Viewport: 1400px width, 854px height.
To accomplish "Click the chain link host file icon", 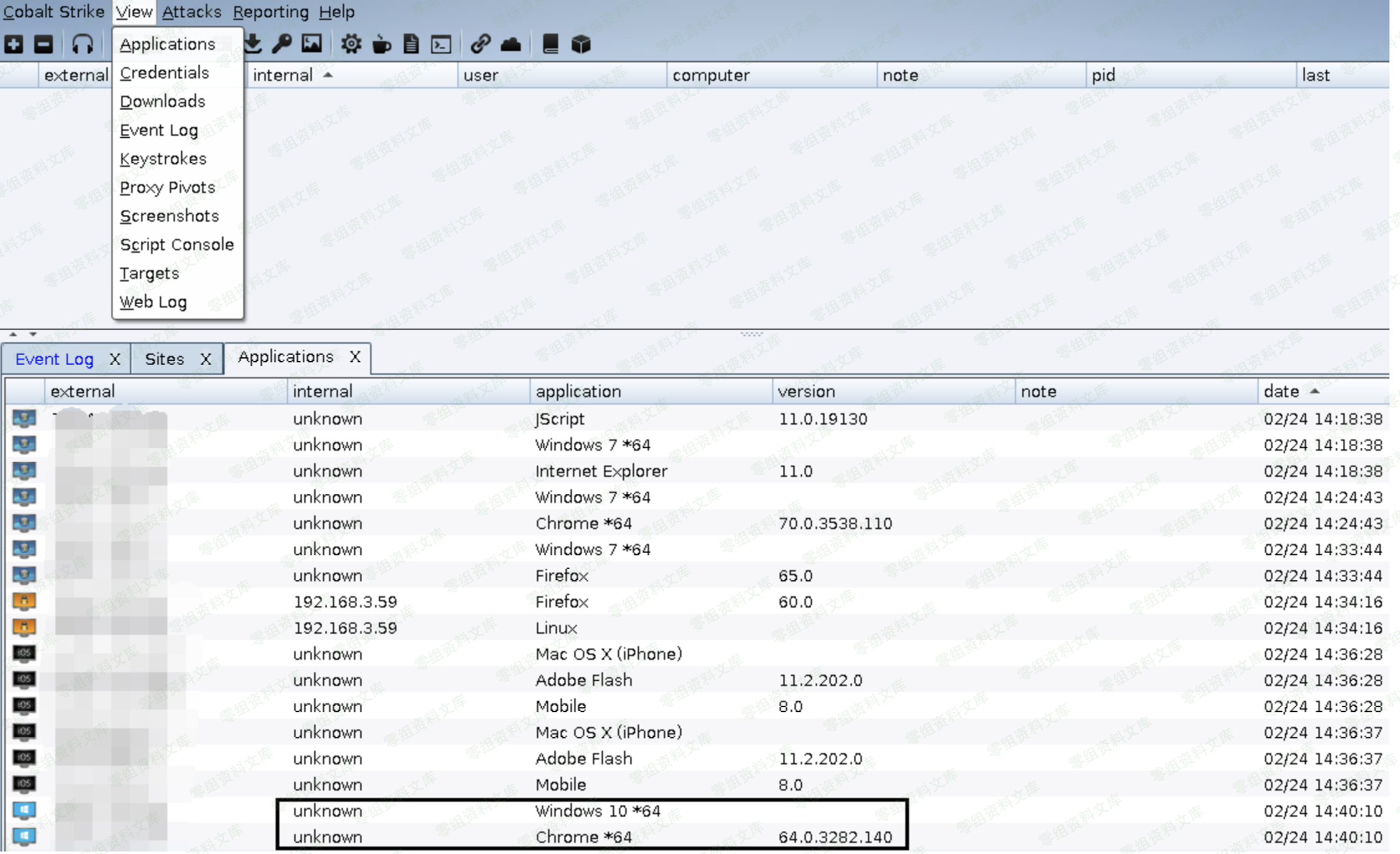I will tap(480, 44).
